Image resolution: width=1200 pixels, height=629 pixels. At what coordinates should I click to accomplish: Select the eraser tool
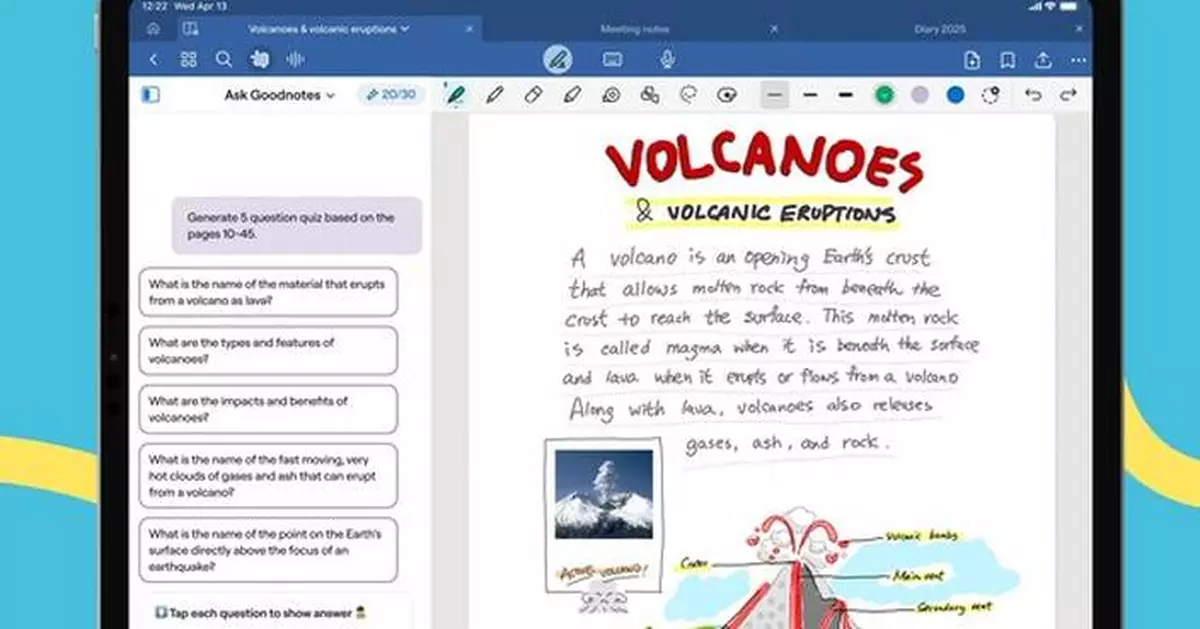click(x=533, y=95)
